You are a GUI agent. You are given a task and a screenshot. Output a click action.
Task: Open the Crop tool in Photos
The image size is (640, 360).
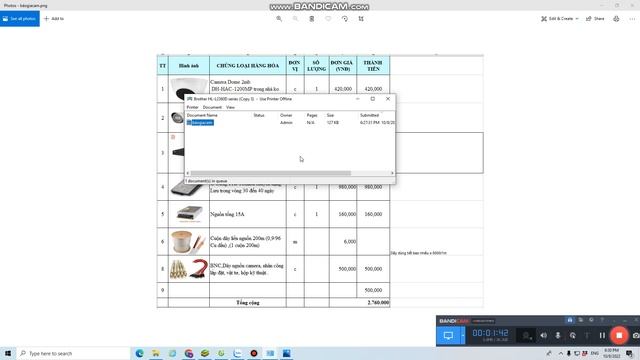coord(361,19)
